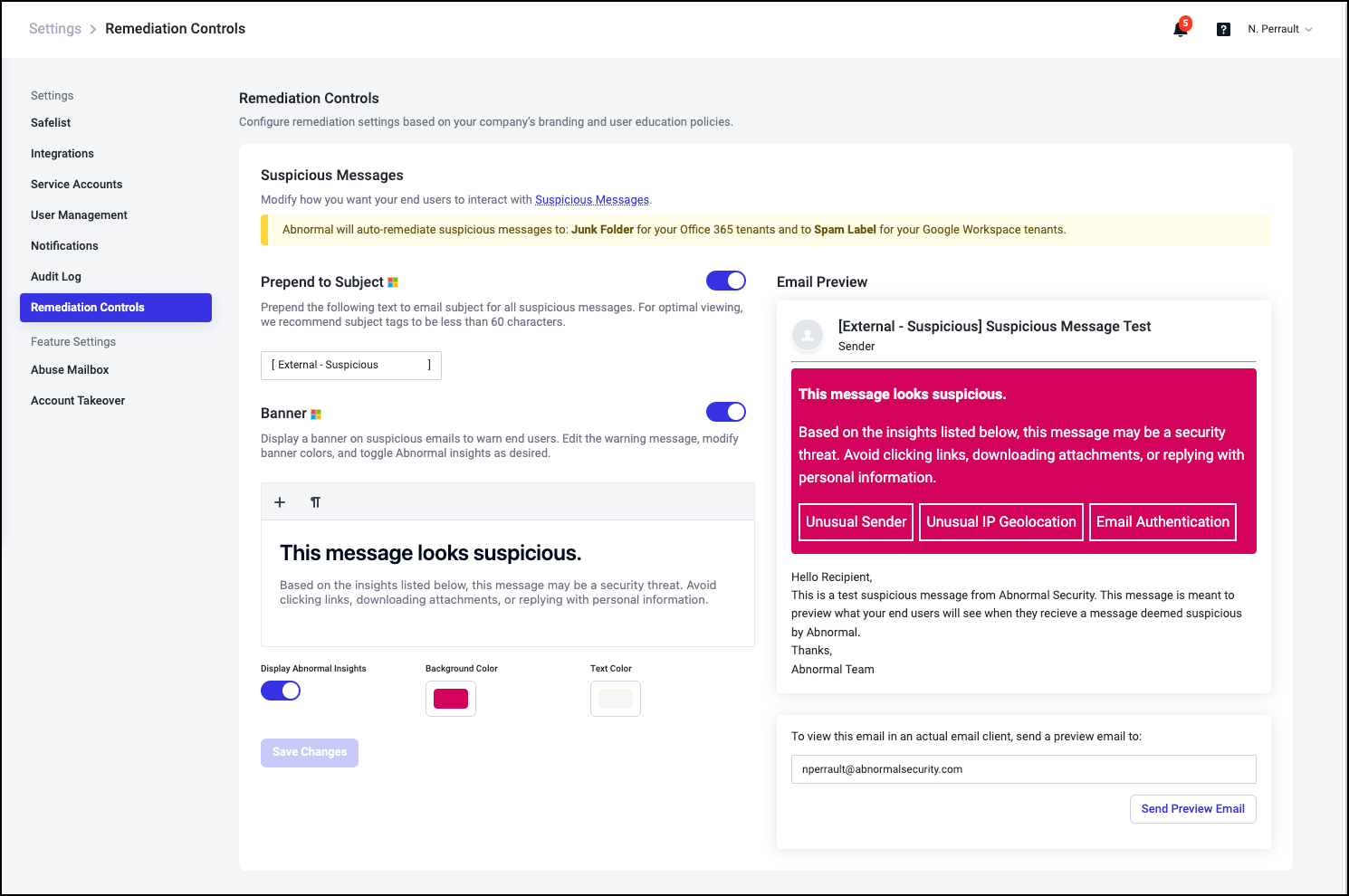Select Remediation Controls in sidebar
The image size is (1349, 896).
[116, 308]
